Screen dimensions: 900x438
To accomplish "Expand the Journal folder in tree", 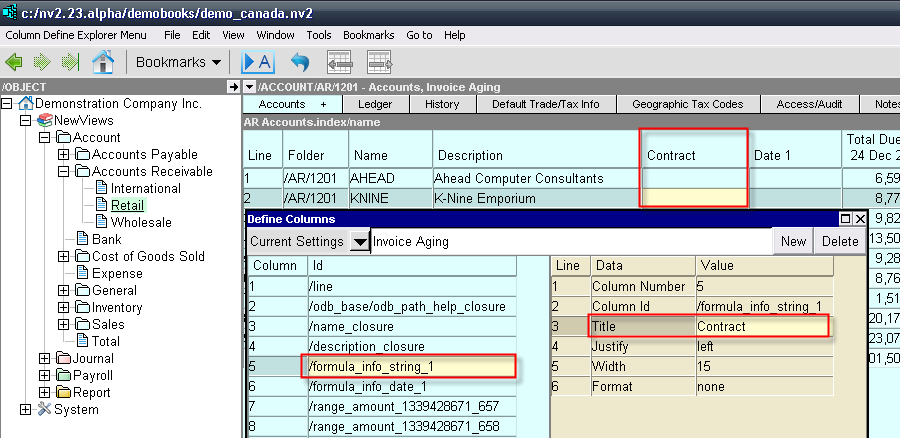I will [44, 359].
